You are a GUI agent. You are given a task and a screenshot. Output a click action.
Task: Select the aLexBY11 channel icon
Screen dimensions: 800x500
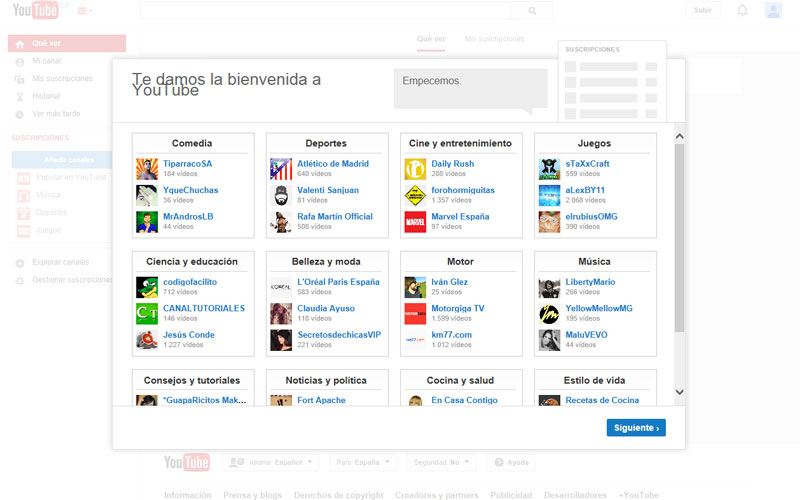(x=549, y=195)
